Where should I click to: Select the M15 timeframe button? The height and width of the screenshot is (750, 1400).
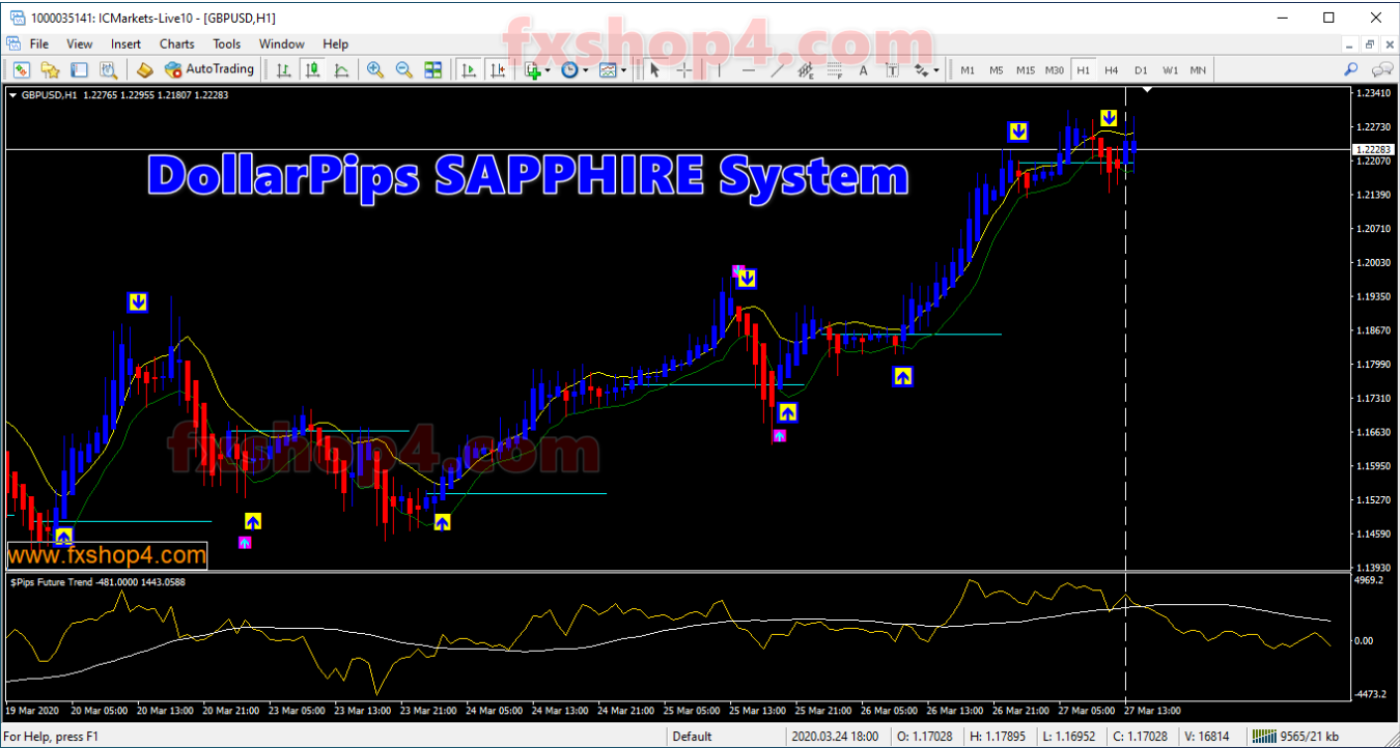(x=1025, y=70)
